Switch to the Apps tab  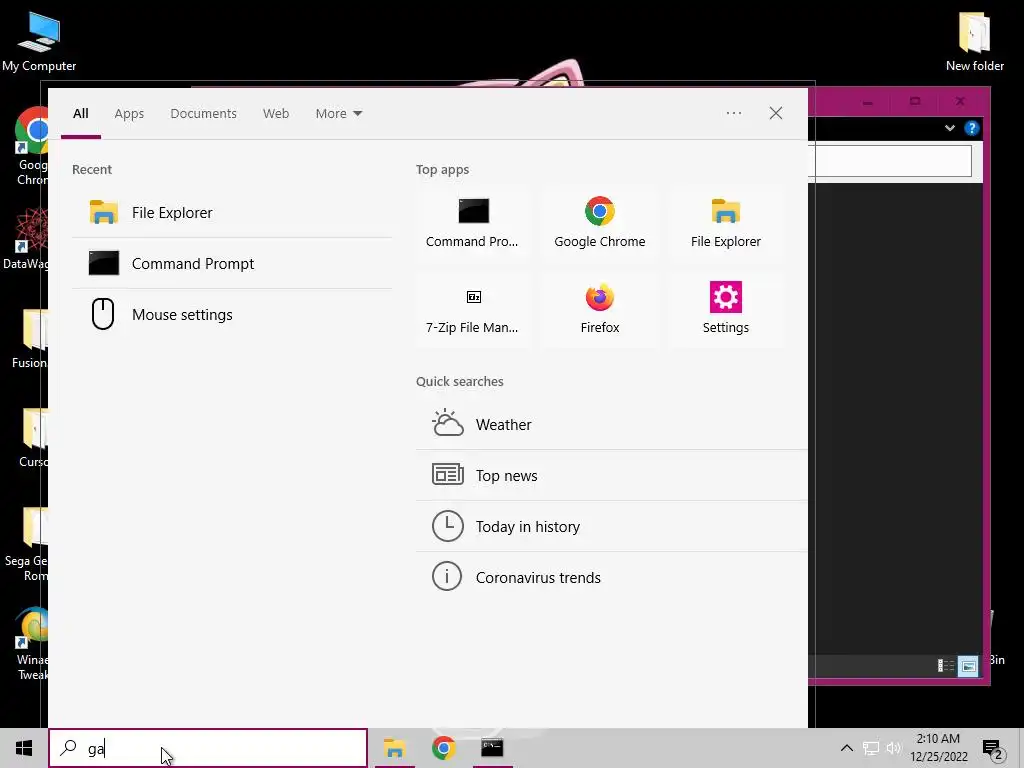[x=129, y=114]
